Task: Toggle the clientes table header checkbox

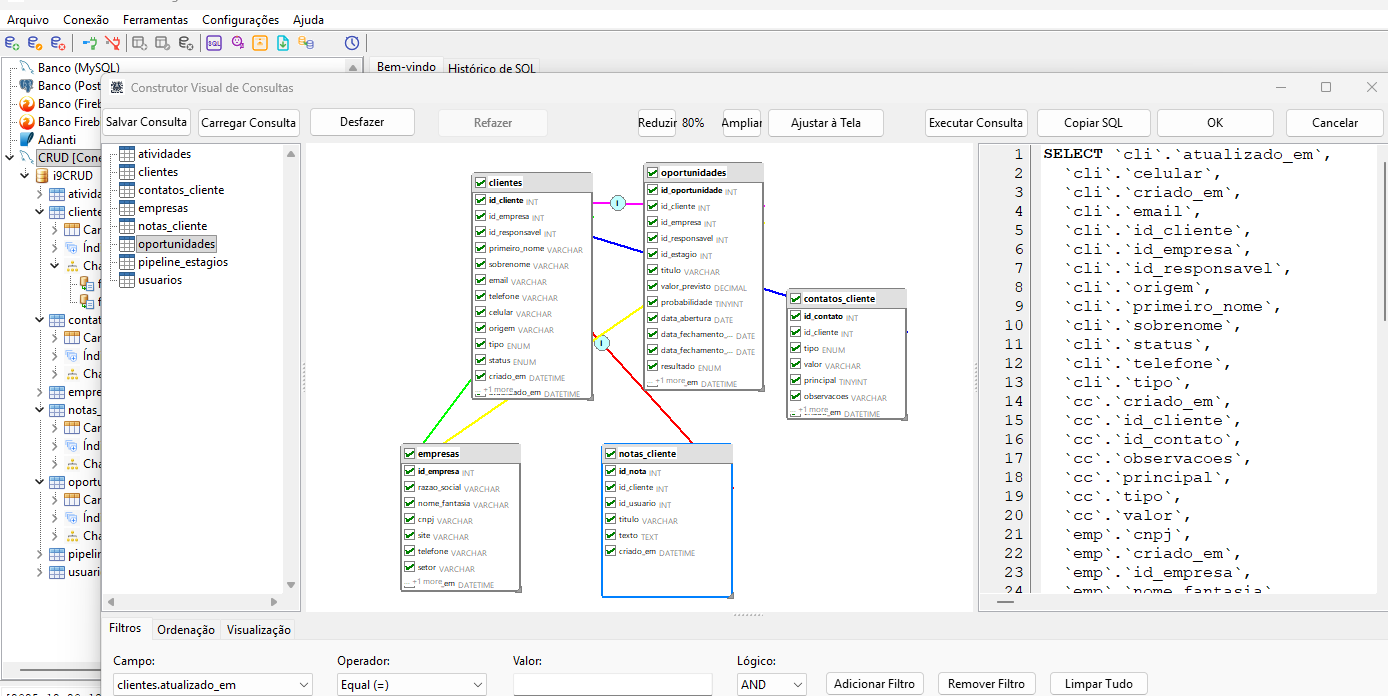Action: (x=481, y=183)
